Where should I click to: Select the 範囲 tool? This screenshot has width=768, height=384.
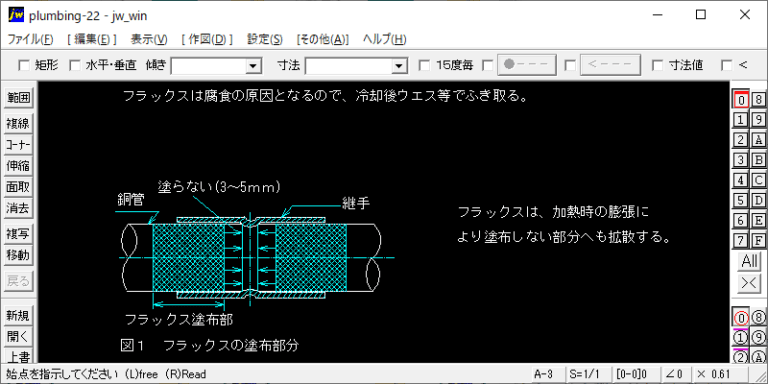(18, 98)
